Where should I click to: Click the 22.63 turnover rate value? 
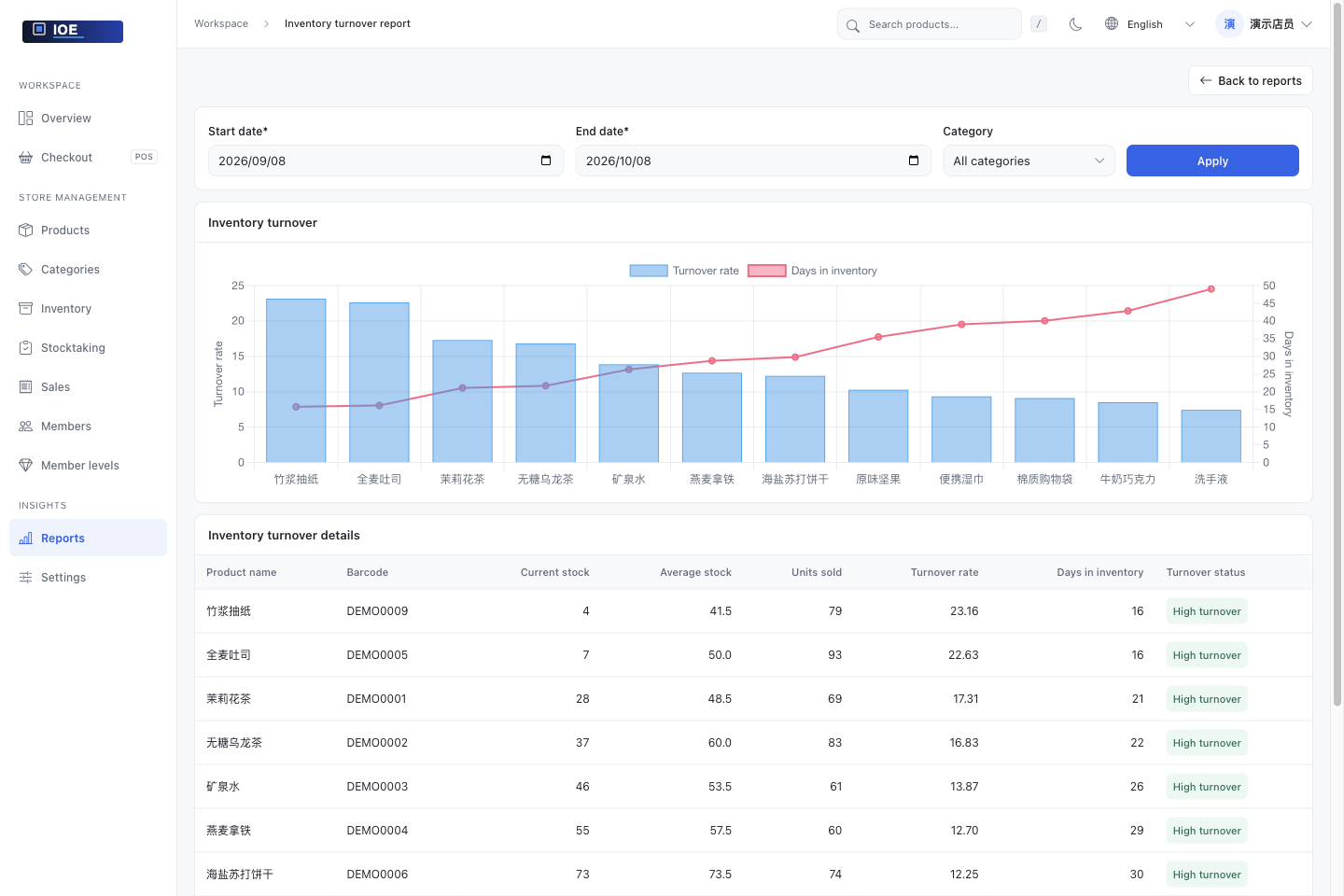[x=963, y=655]
